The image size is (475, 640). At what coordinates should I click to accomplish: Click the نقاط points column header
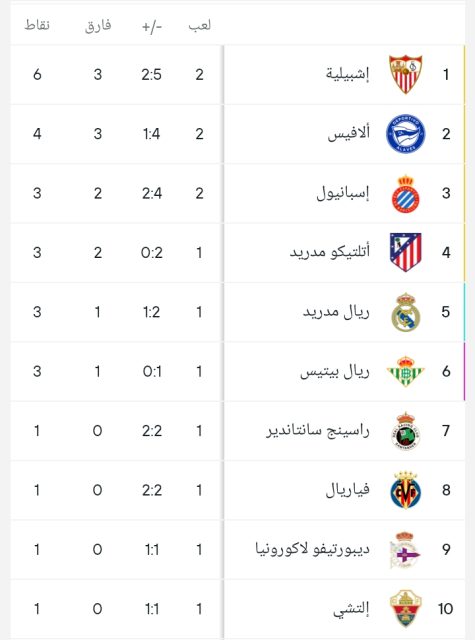pyautogui.click(x=37, y=25)
